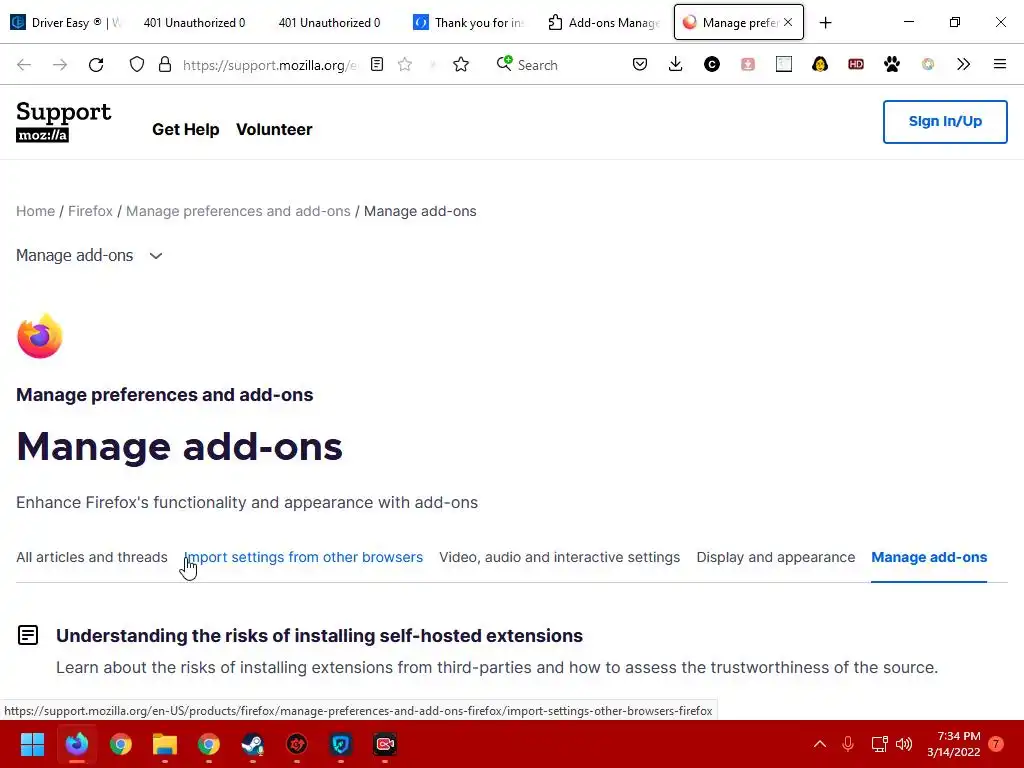
Task: Show more tools via the double chevron
Action: pos(963,64)
